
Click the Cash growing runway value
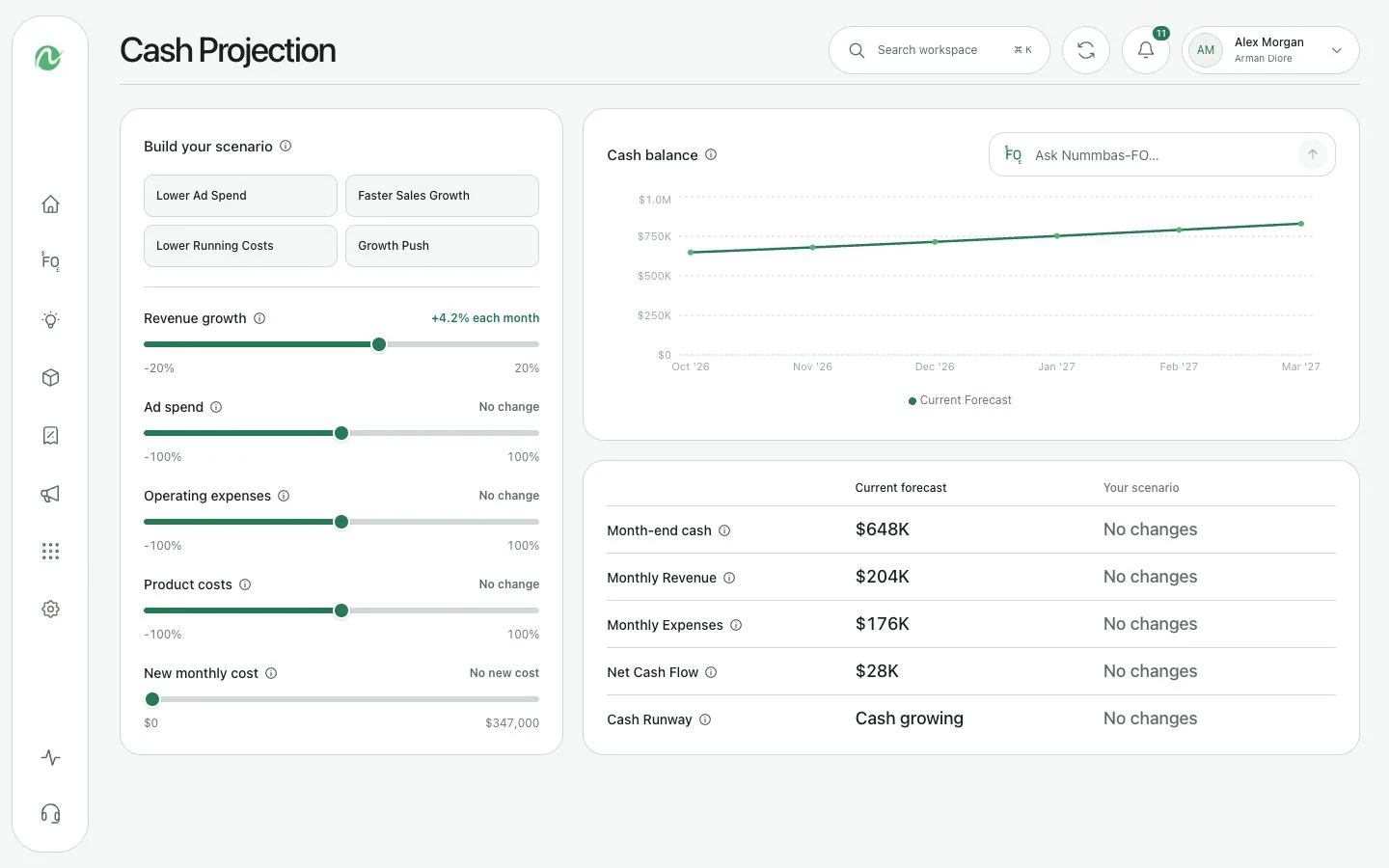[910, 719]
